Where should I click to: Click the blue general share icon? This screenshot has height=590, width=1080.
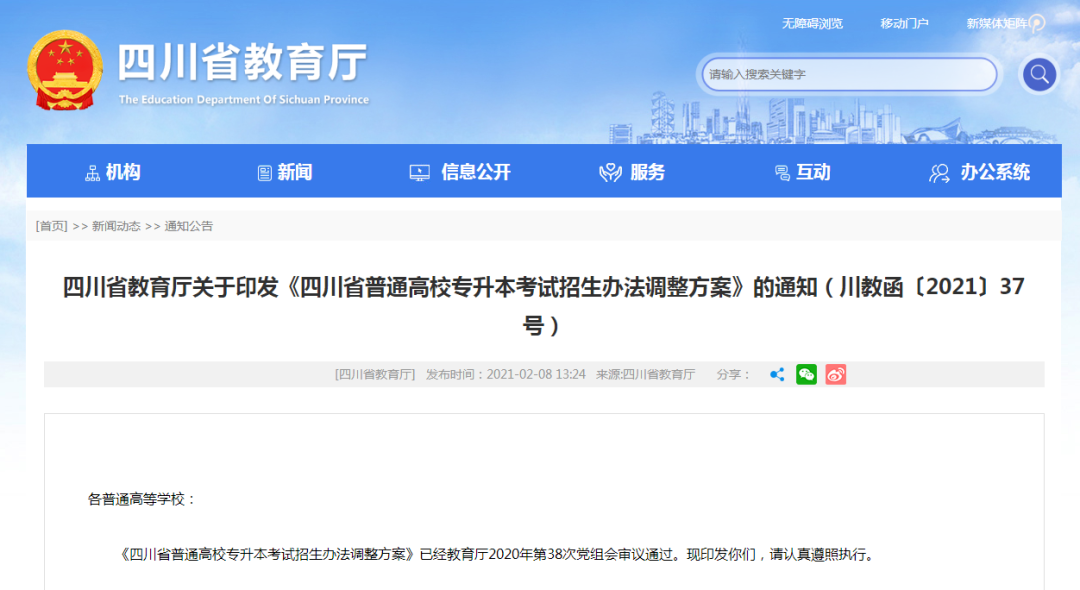(777, 375)
